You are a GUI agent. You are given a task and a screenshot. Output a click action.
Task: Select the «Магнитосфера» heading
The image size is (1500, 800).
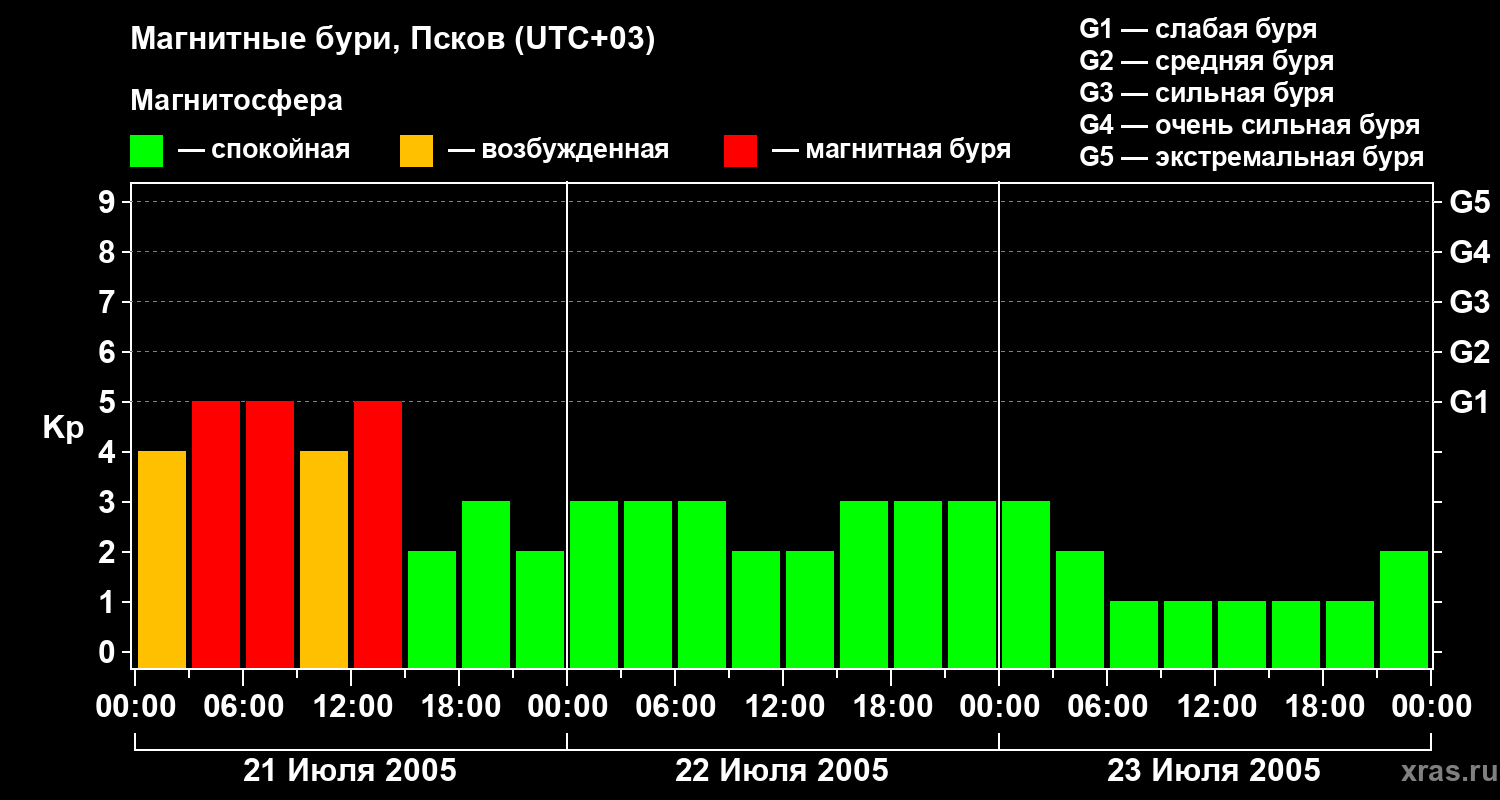pyautogui.click(x=236, y=101)
